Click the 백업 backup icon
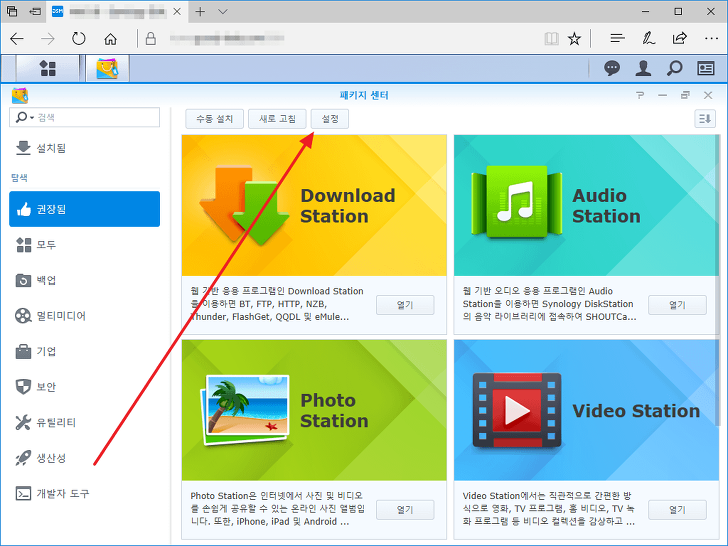Image resolution: width=728 pixels, height=546 pixels. pyautogui.click(x=23, y=280)
